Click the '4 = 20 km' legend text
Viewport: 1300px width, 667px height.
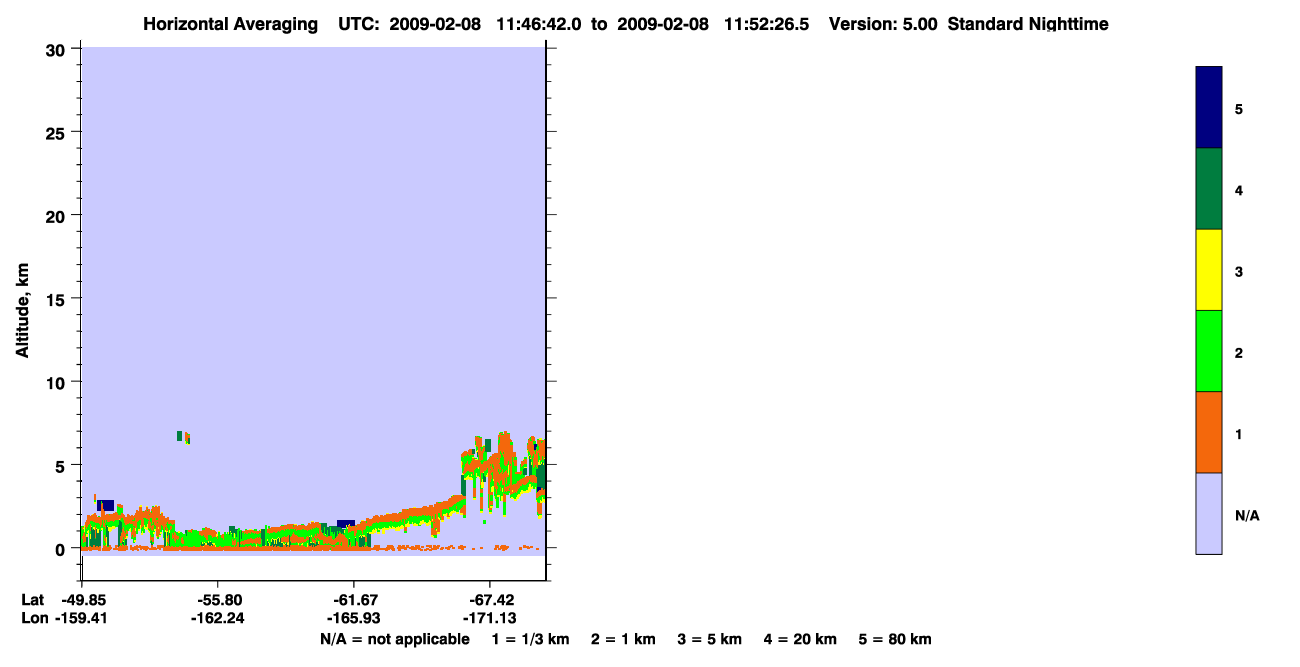tap(800, 639)
